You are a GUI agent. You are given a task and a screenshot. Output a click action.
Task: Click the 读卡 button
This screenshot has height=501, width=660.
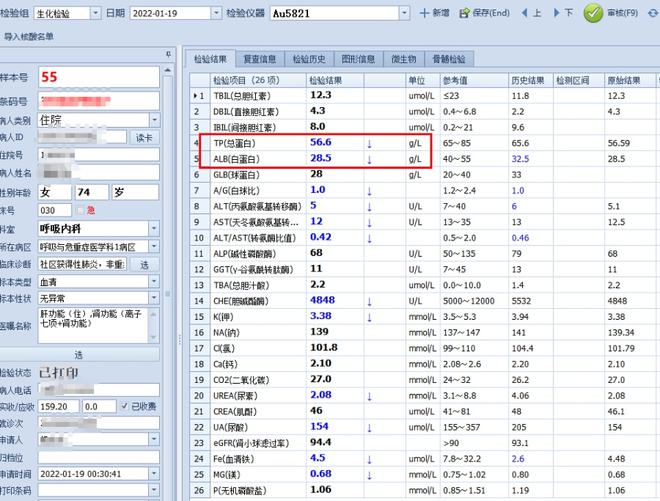[144, 138]
